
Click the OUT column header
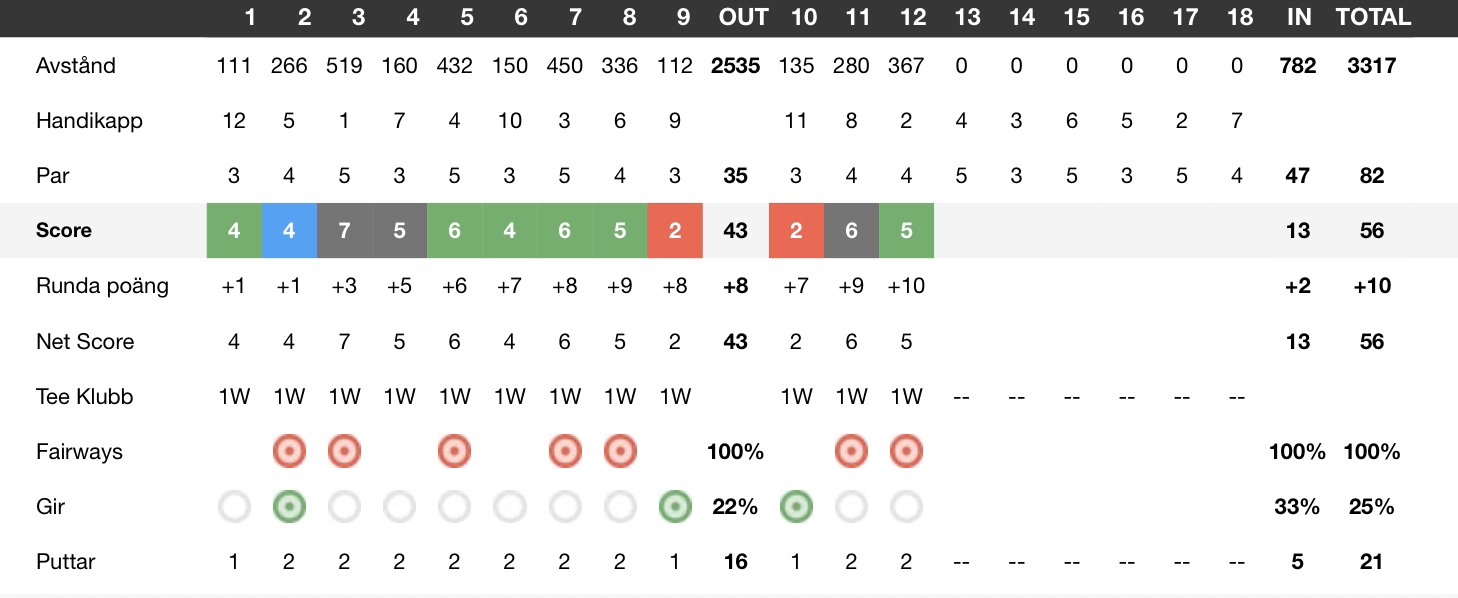(744, 17)
